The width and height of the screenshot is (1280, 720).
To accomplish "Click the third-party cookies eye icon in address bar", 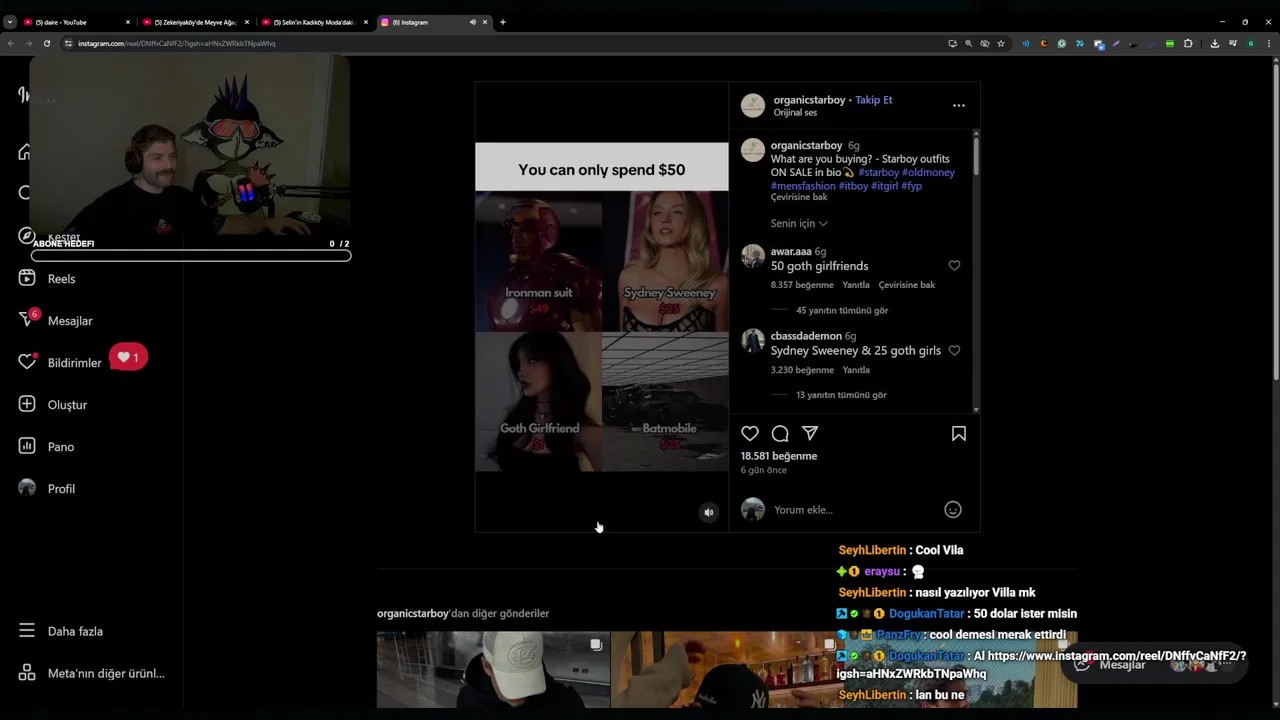I will pos(985,43).
